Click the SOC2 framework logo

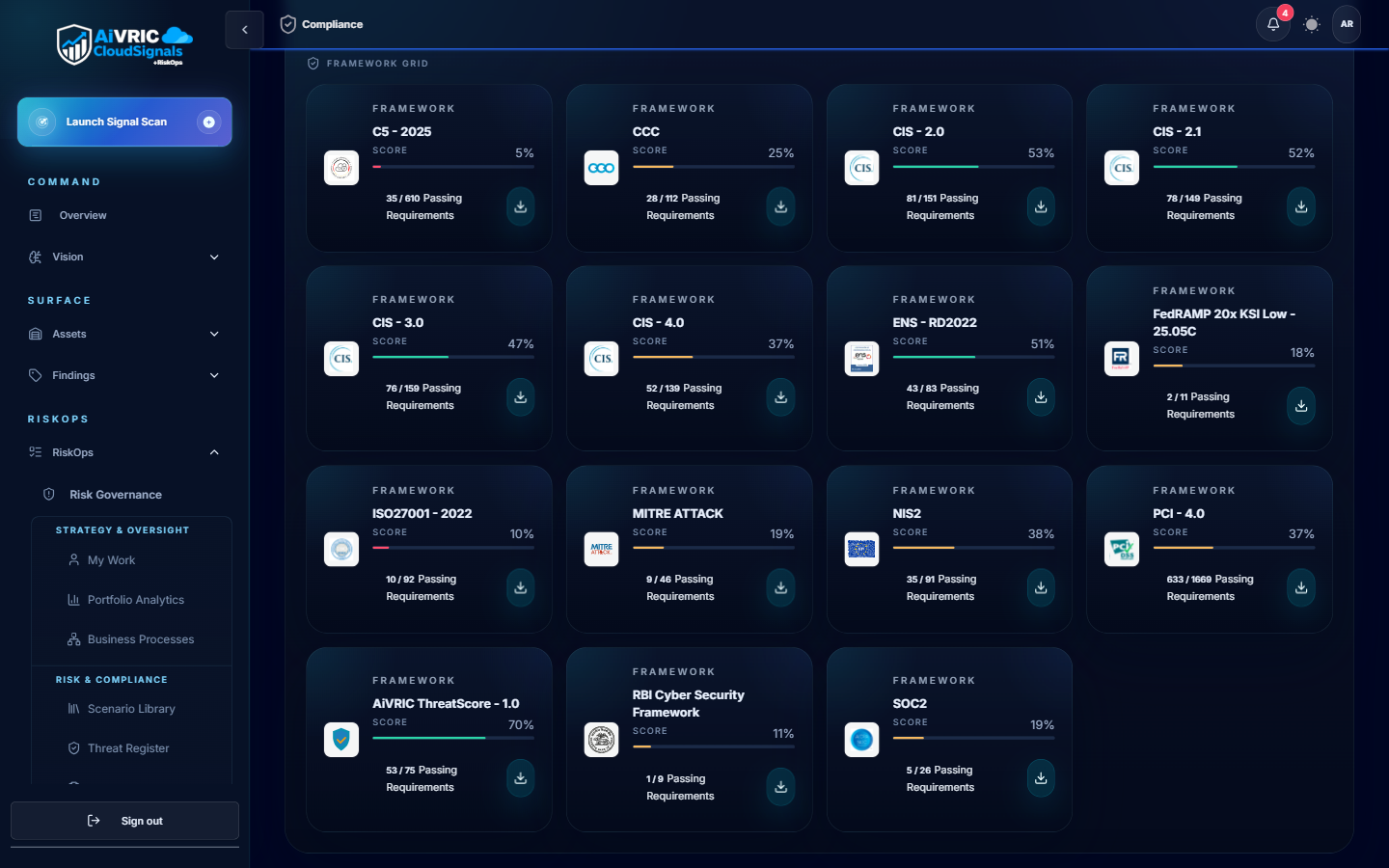[x=861, y=740]
